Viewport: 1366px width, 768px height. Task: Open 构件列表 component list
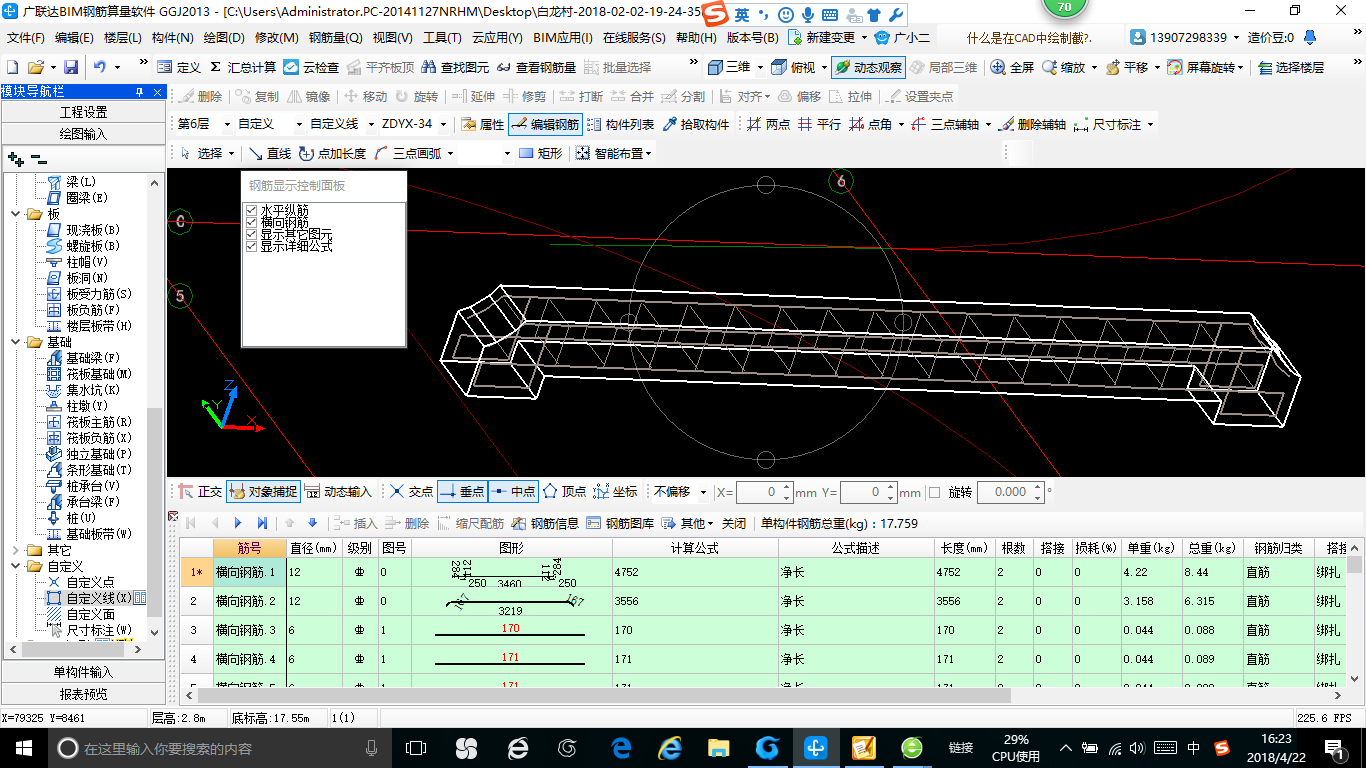pyautogui.click(x=620, y=125)
